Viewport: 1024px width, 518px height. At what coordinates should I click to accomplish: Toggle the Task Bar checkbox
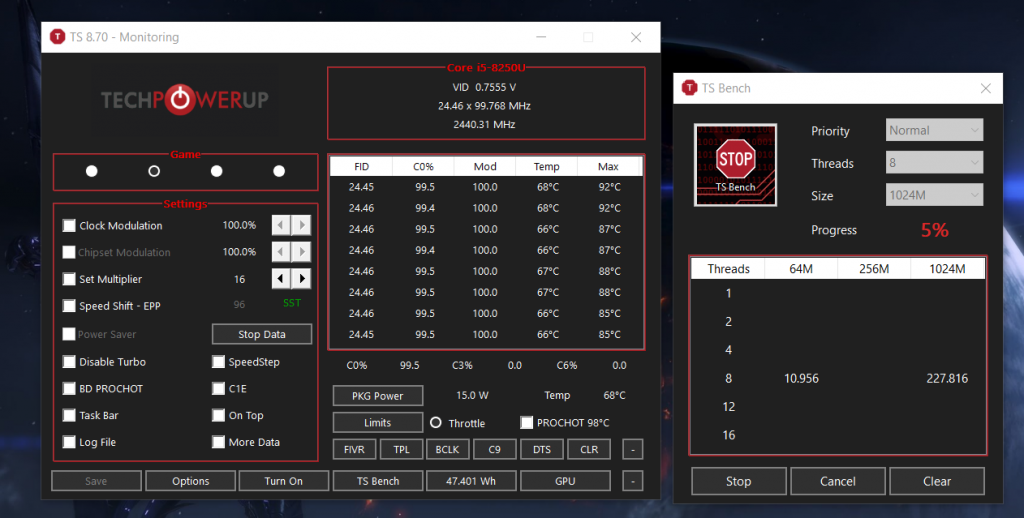69,415
